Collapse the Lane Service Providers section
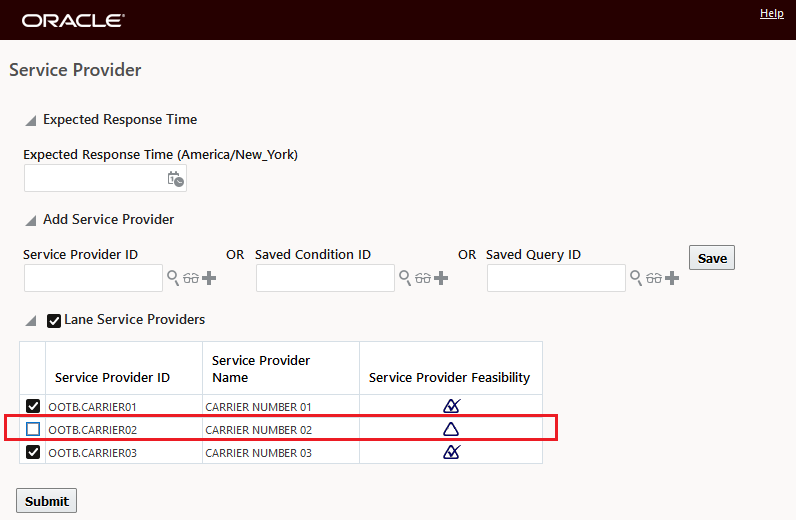The image size is (796, 520). pos(31,321)
